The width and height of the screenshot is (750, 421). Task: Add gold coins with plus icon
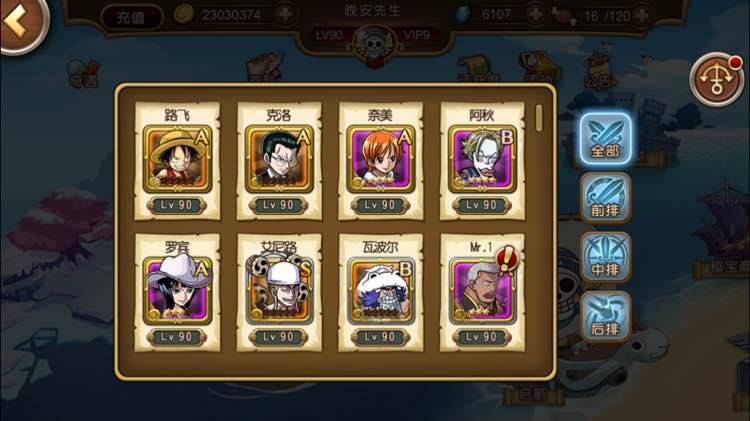(285, 14)
